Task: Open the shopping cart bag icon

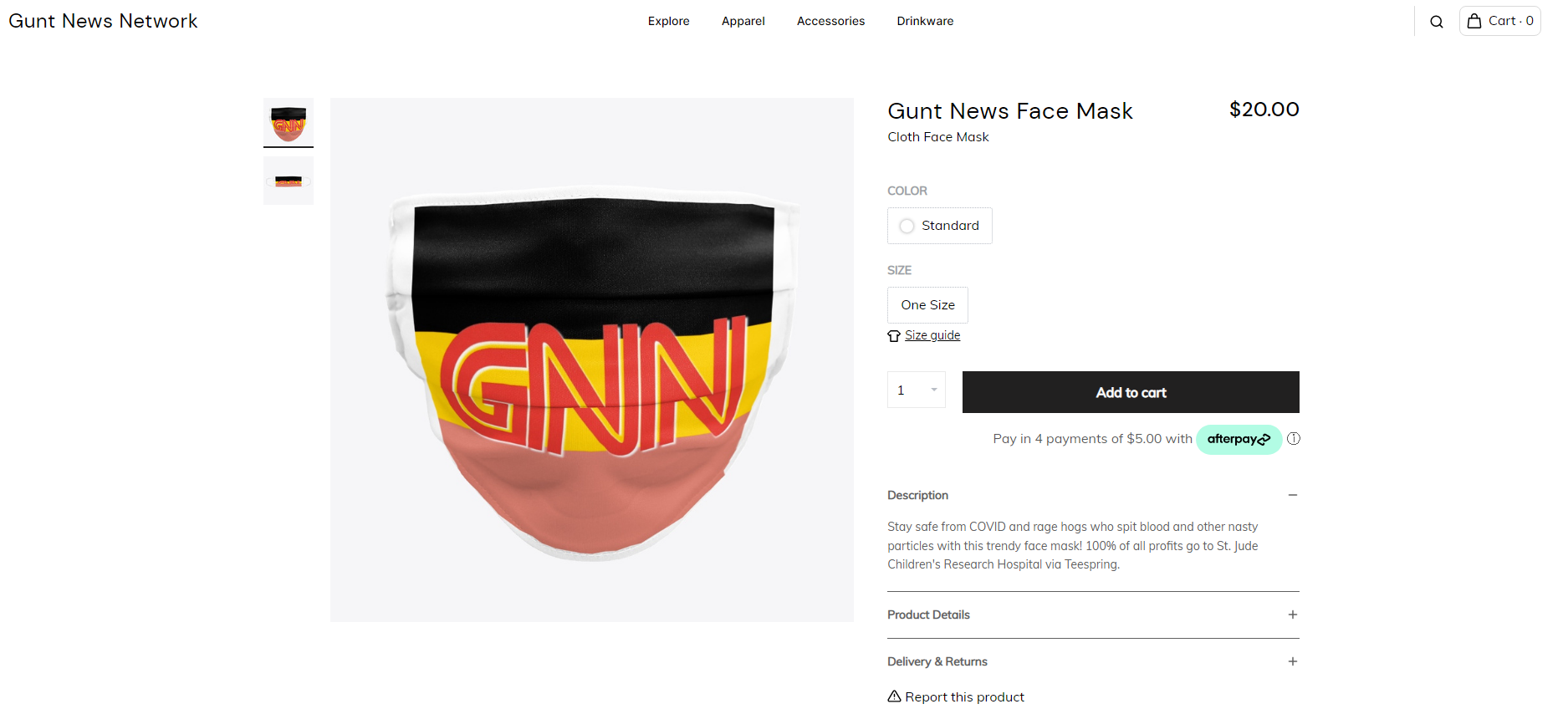Action: tap(1474, 21)
